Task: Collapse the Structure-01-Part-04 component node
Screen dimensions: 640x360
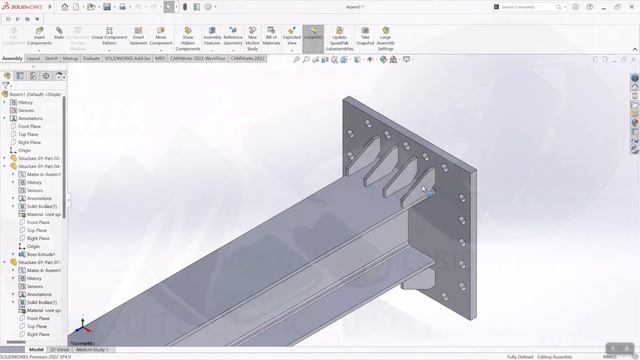Action: point(5,166)
